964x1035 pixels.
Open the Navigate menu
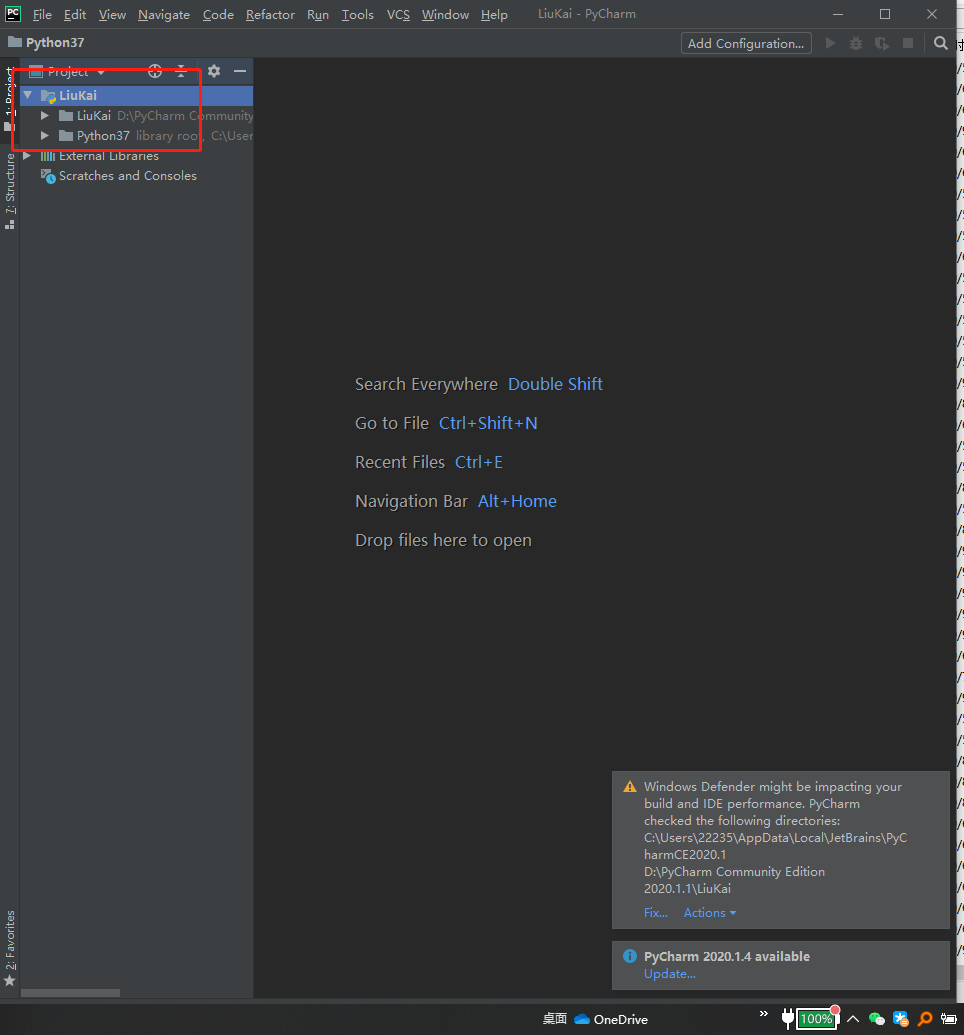164,15
